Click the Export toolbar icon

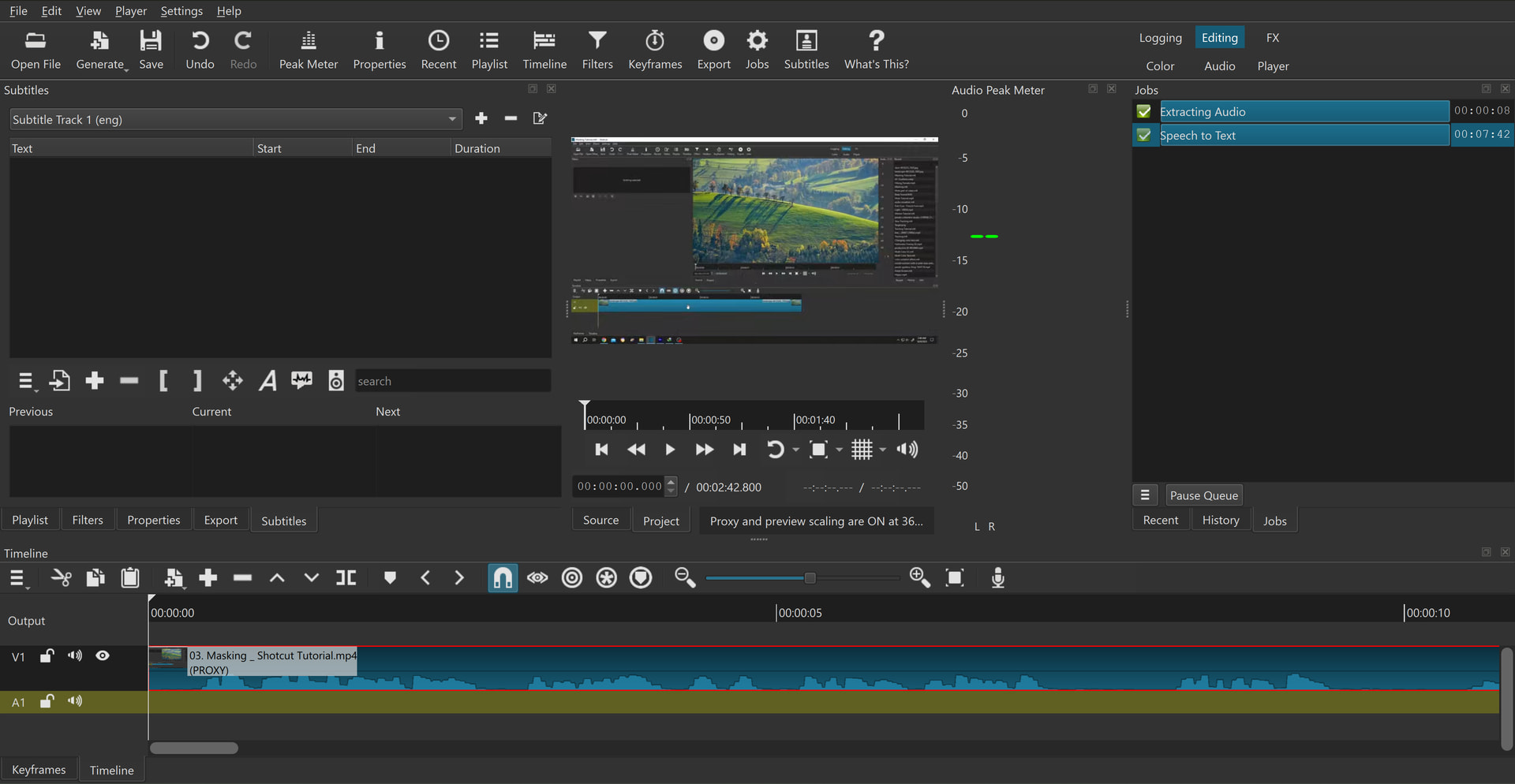click(x=713, y=50)
